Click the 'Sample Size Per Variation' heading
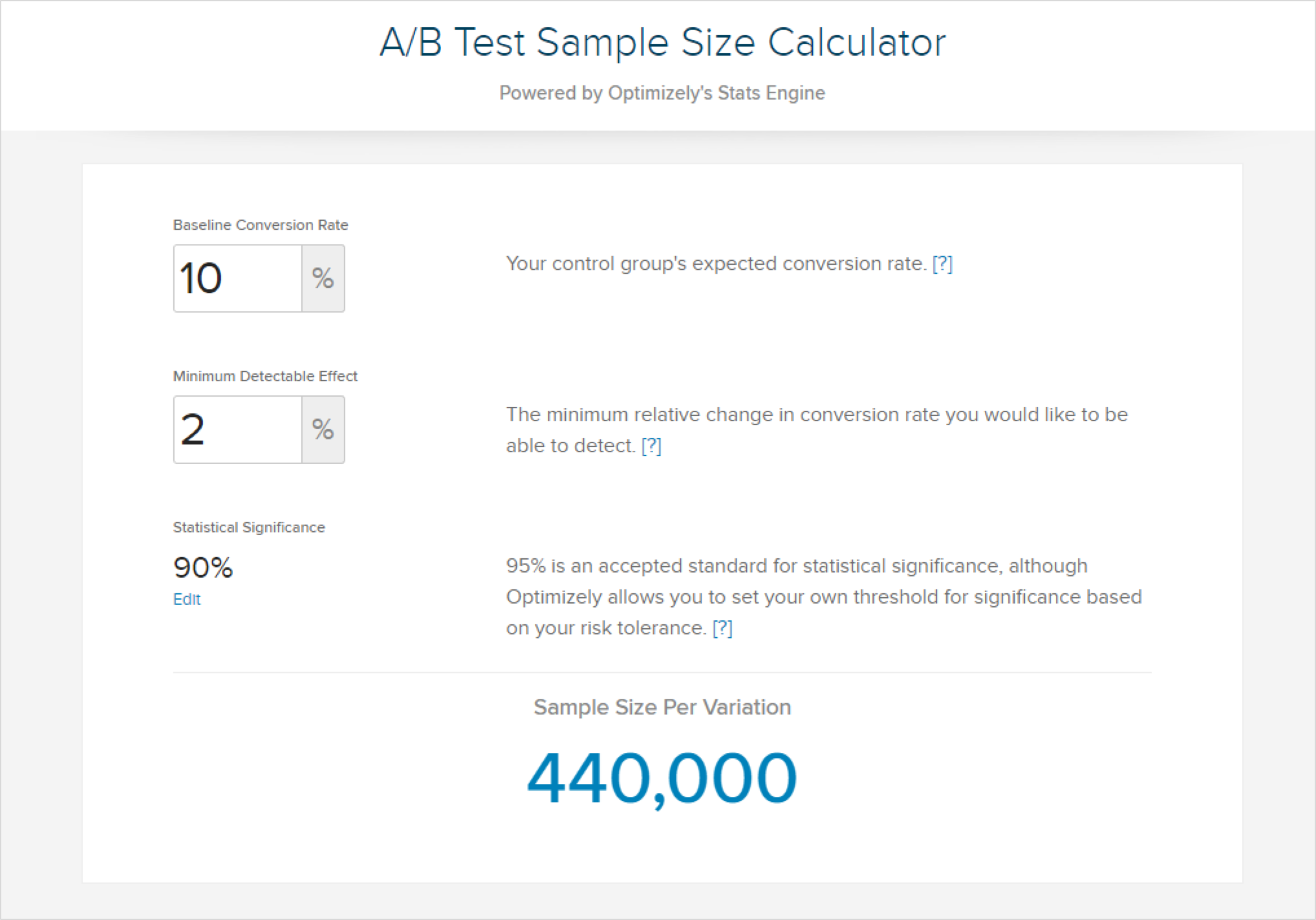 click(x=662, y=707)
